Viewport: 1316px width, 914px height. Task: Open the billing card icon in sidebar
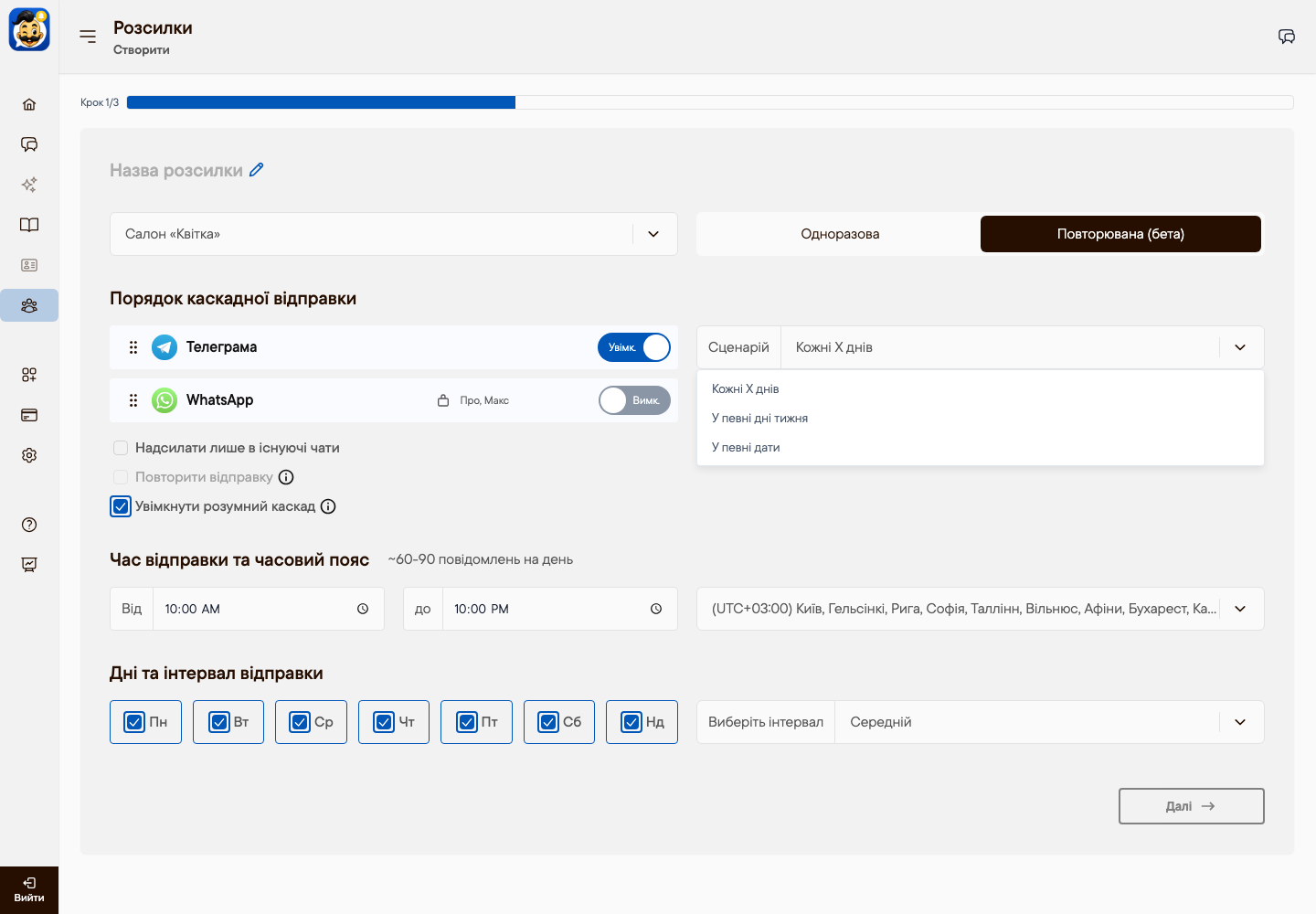tap(29, 415)
